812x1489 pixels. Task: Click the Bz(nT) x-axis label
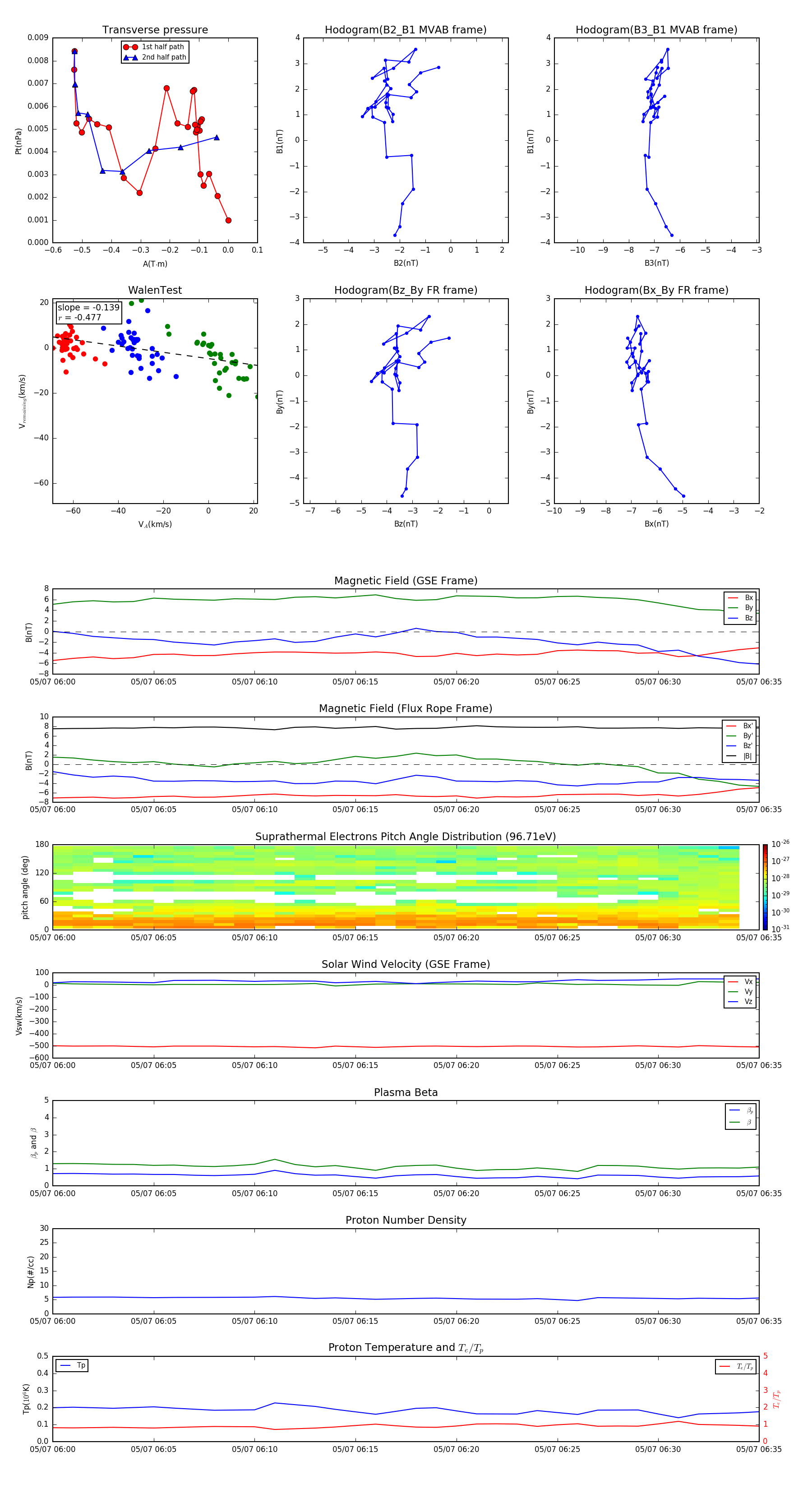(406, 524)
